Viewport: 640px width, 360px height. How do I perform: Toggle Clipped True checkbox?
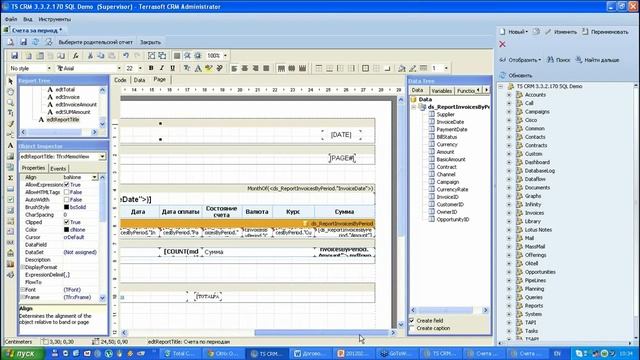66,222
